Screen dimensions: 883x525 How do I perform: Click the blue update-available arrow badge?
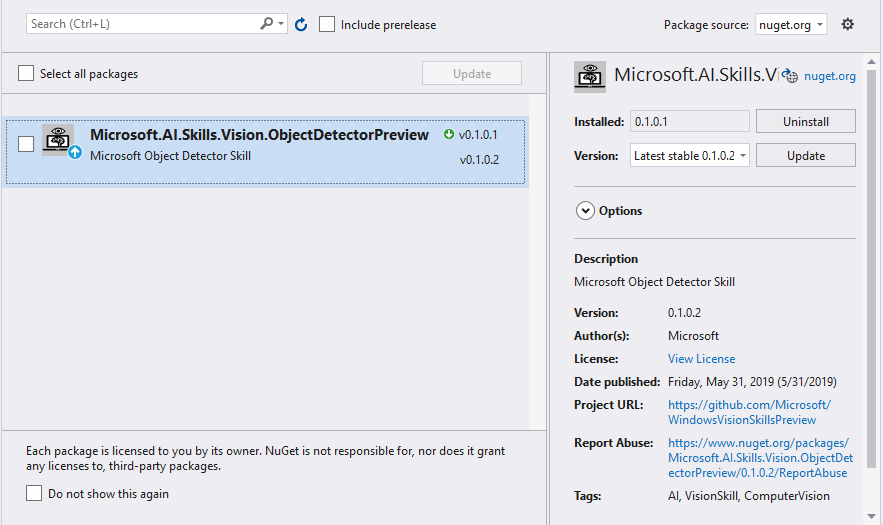(75, 152)
